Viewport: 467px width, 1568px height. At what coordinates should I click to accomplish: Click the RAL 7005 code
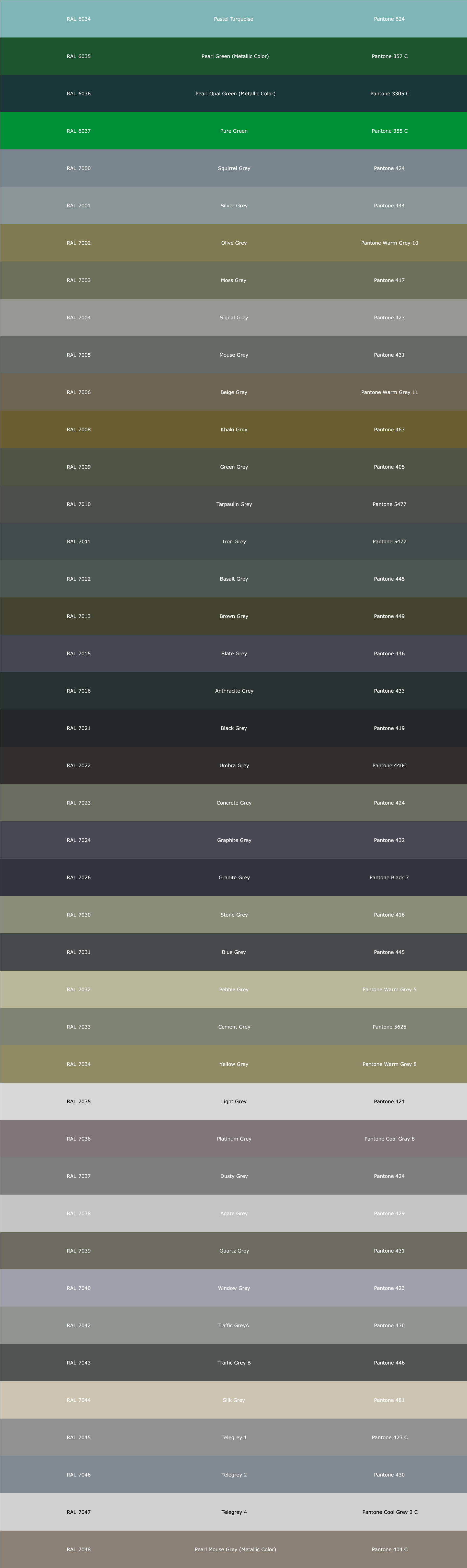pos(78,355)
